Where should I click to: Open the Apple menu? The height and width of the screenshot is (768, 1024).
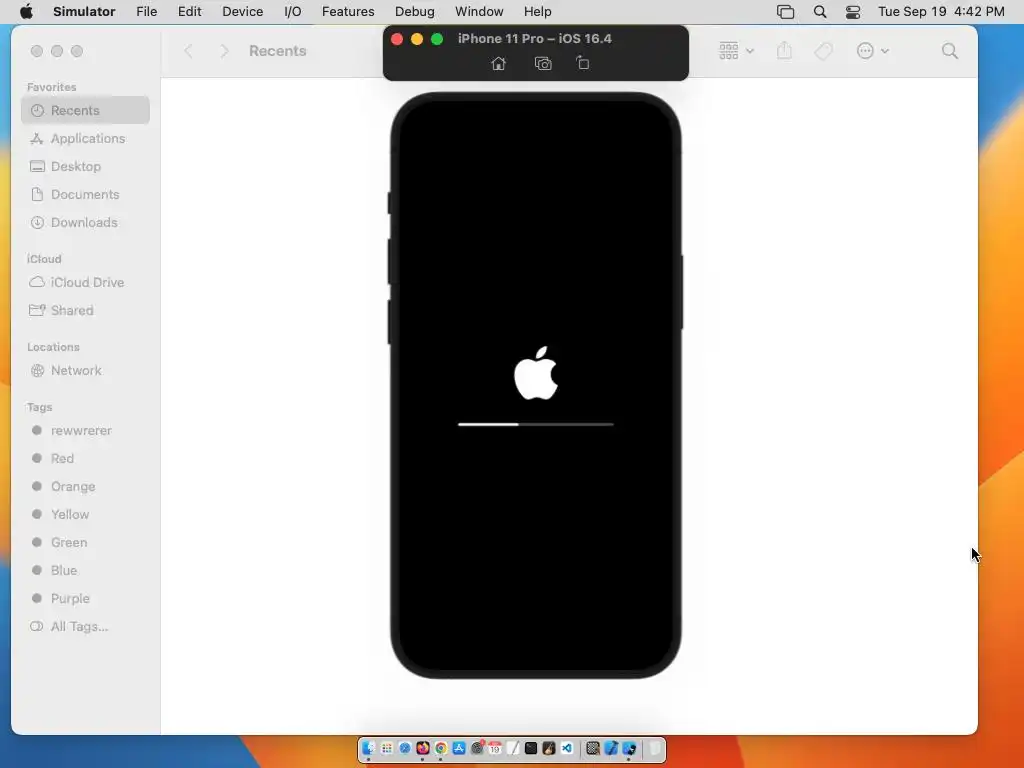click(26, 11)
